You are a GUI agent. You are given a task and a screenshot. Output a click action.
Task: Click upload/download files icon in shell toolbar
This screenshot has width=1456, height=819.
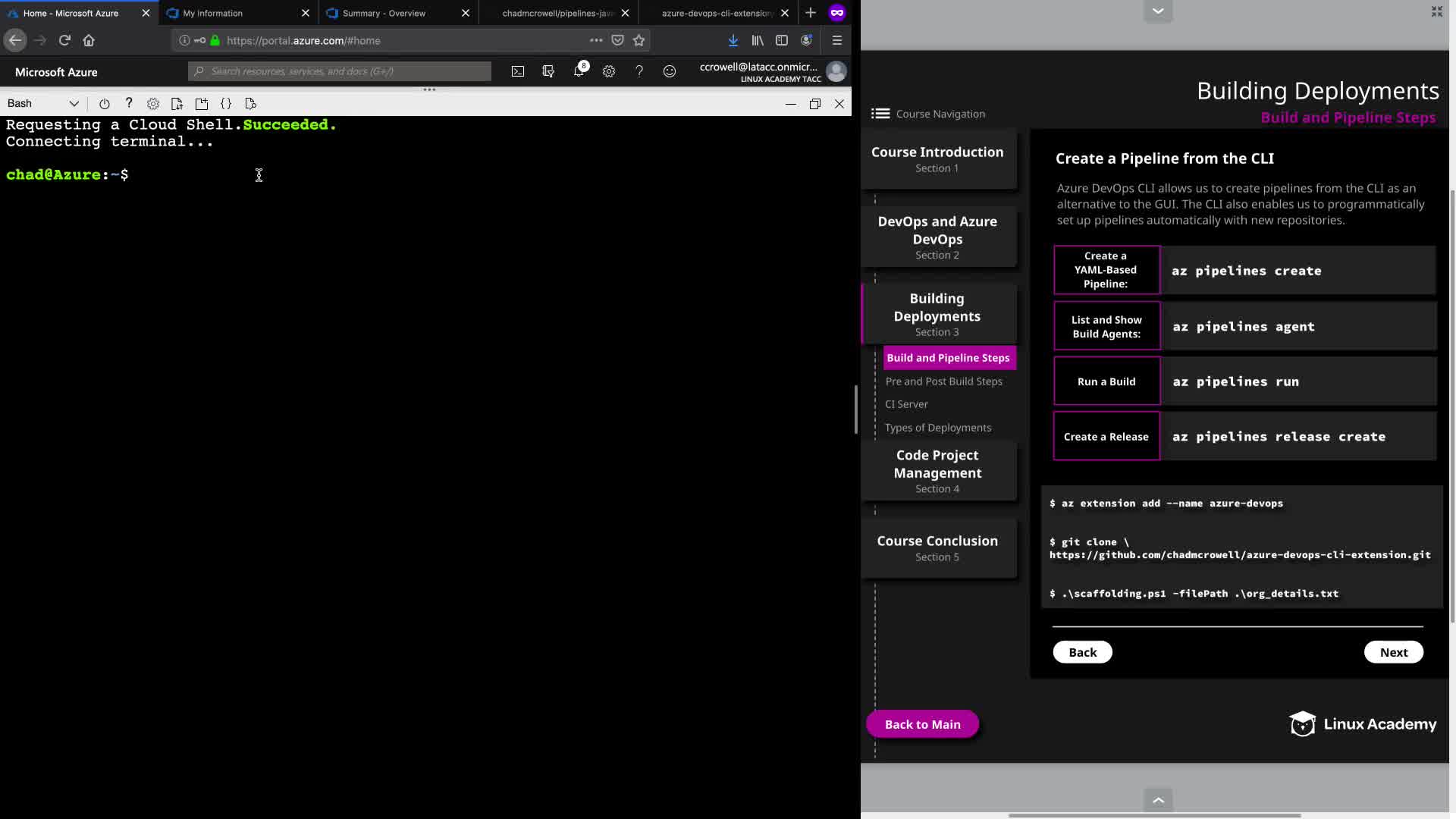177,104
